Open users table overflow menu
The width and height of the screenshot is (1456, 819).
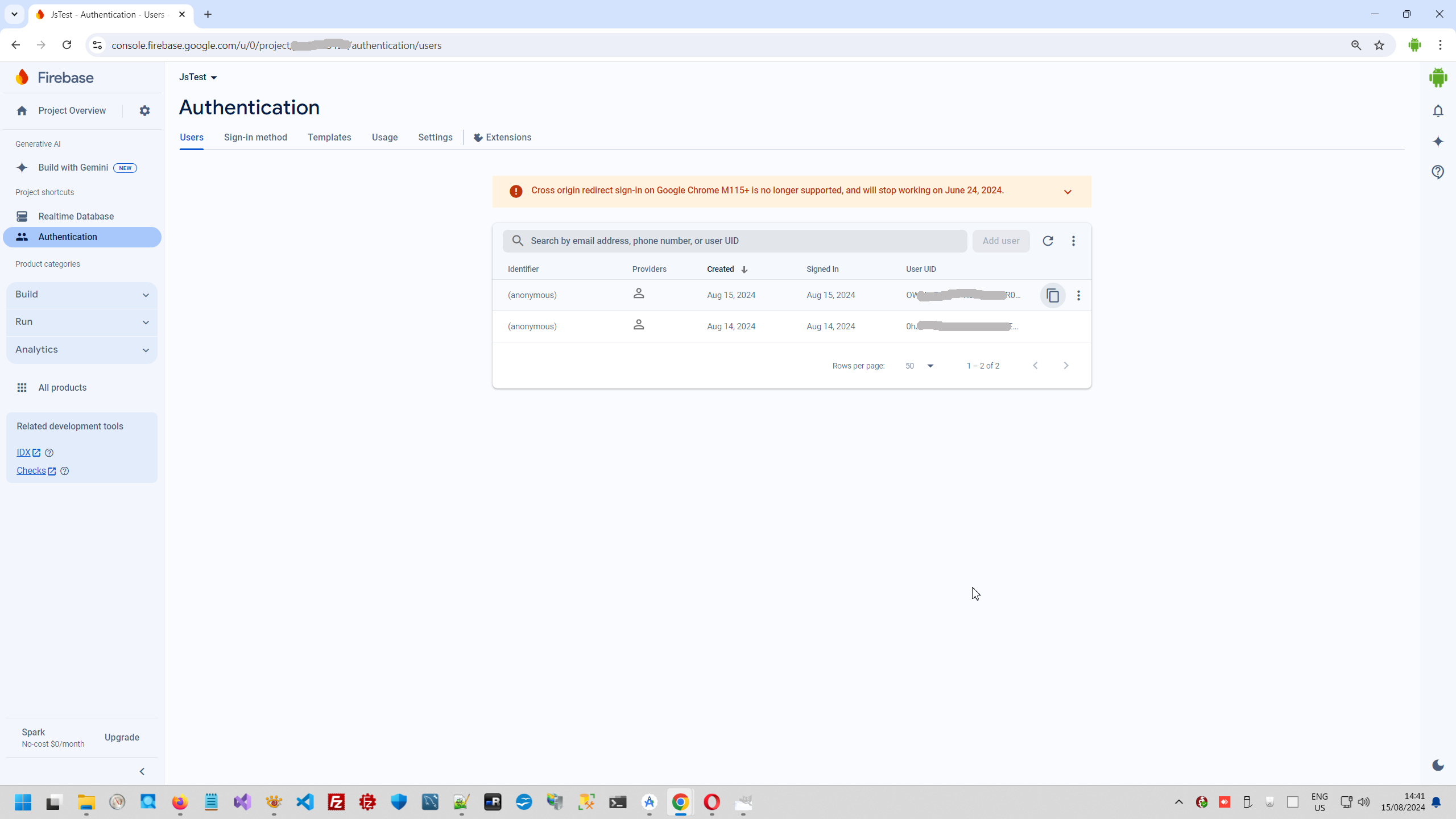pyautogui.click(x=1073, y=241)
